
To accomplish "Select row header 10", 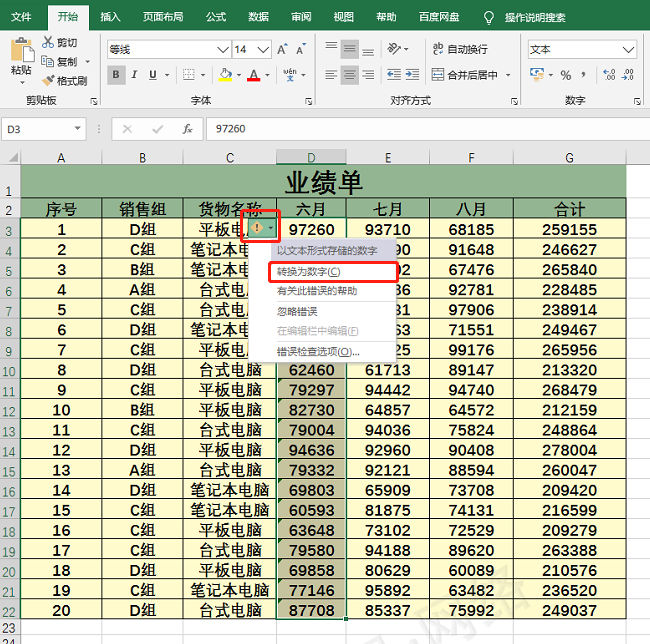I will coord(9,370).
